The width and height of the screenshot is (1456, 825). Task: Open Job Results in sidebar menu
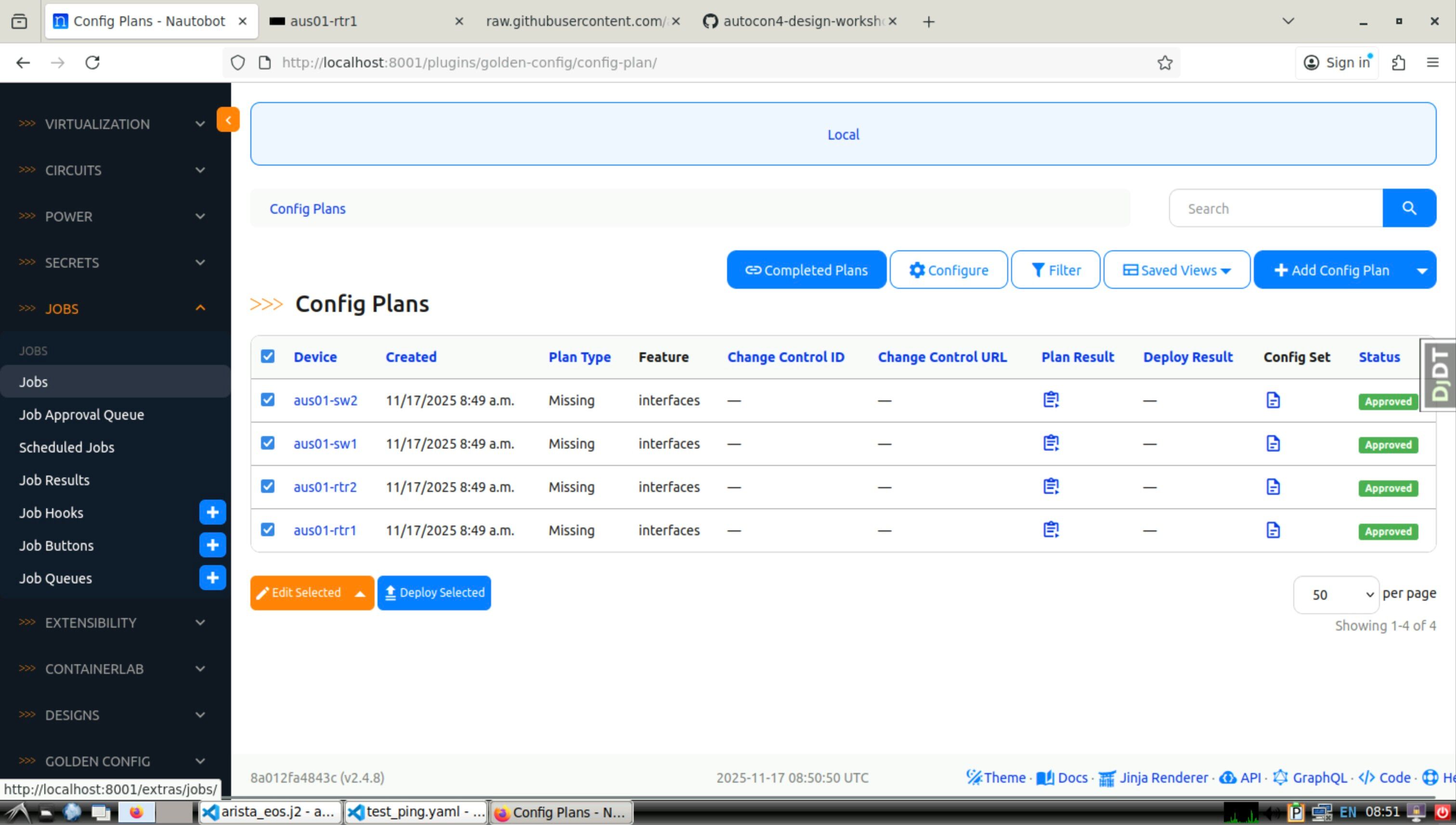pyautogui.click(x=54, y=480)
